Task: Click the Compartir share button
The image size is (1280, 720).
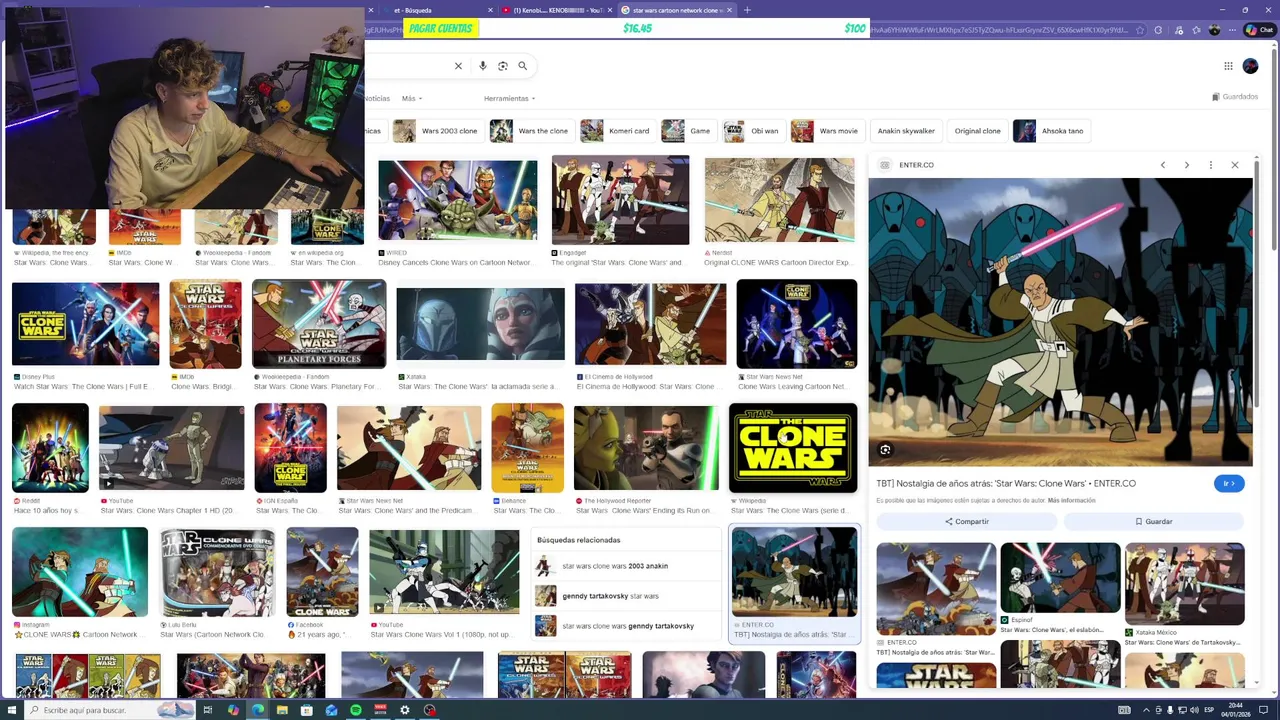Action: tap(966, 521)
